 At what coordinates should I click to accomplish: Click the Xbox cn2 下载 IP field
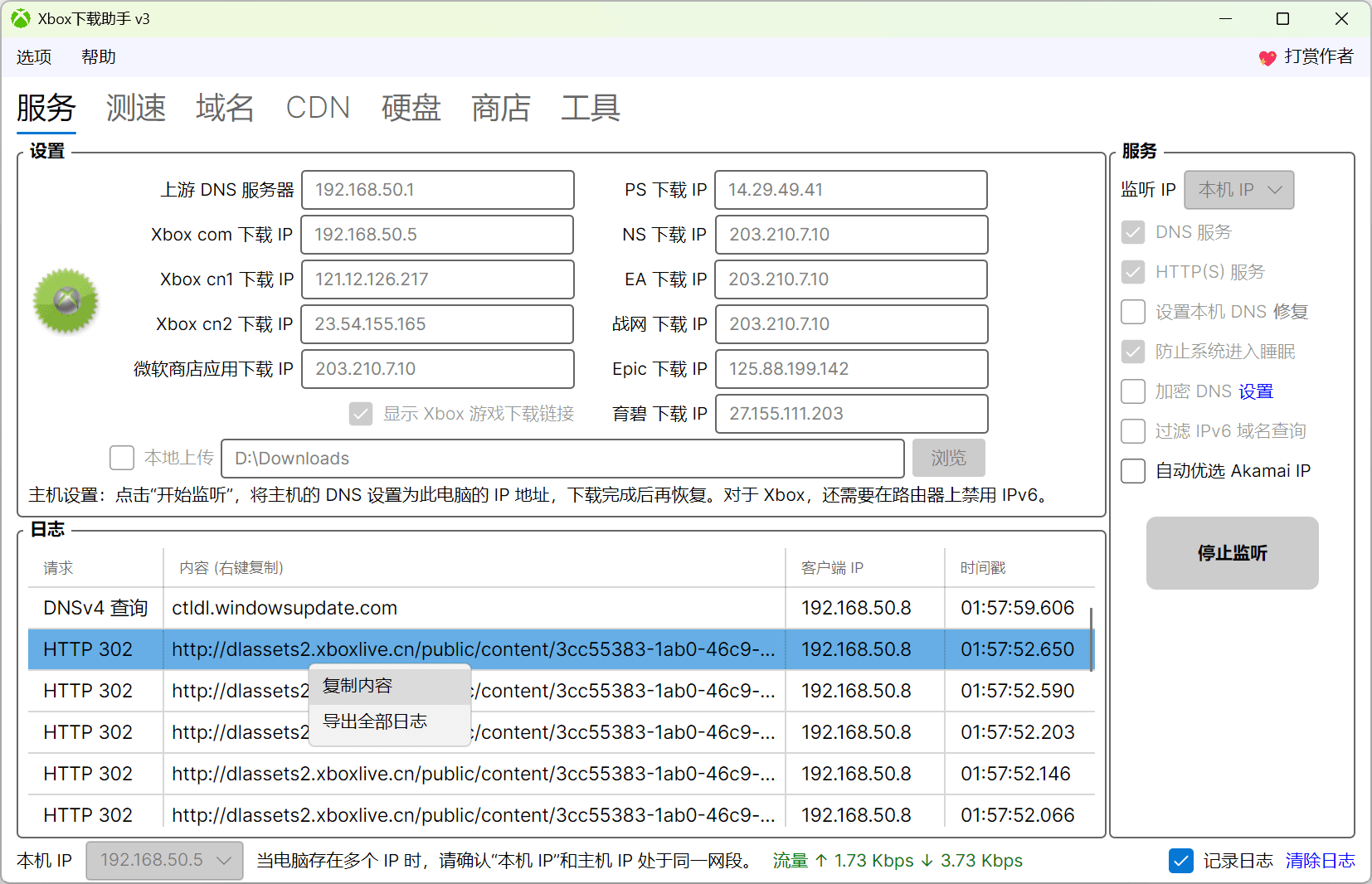pyautogui.click(x=438, y=324)
